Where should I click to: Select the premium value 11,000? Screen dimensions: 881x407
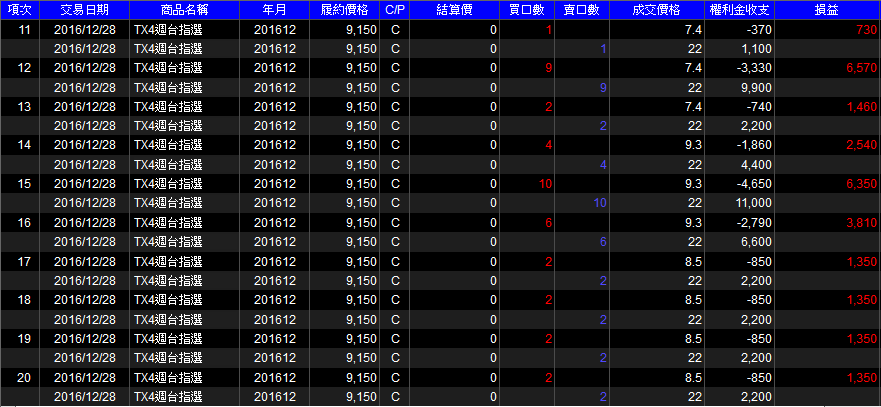755,203
